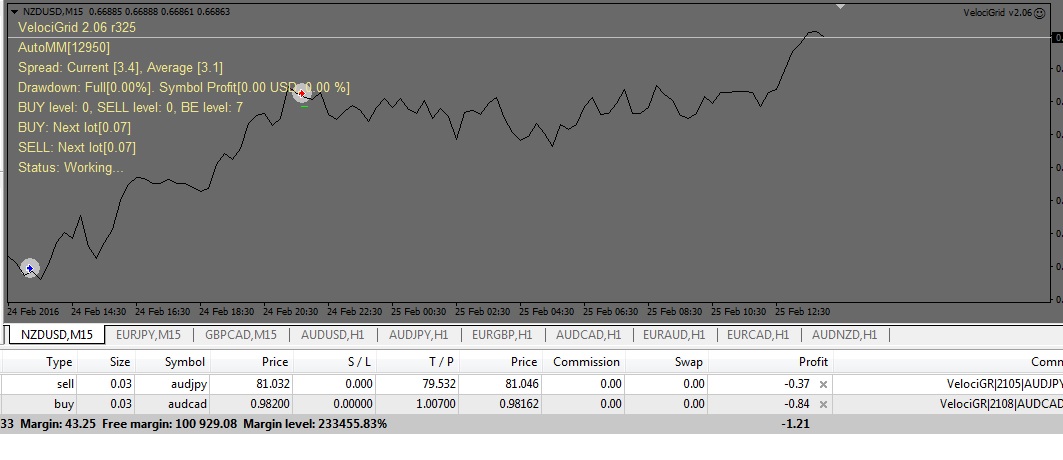The height and width of the screenshot is (460, 1063).
Task: Click the total profit -1.21
Action: (x=795, y=424)
